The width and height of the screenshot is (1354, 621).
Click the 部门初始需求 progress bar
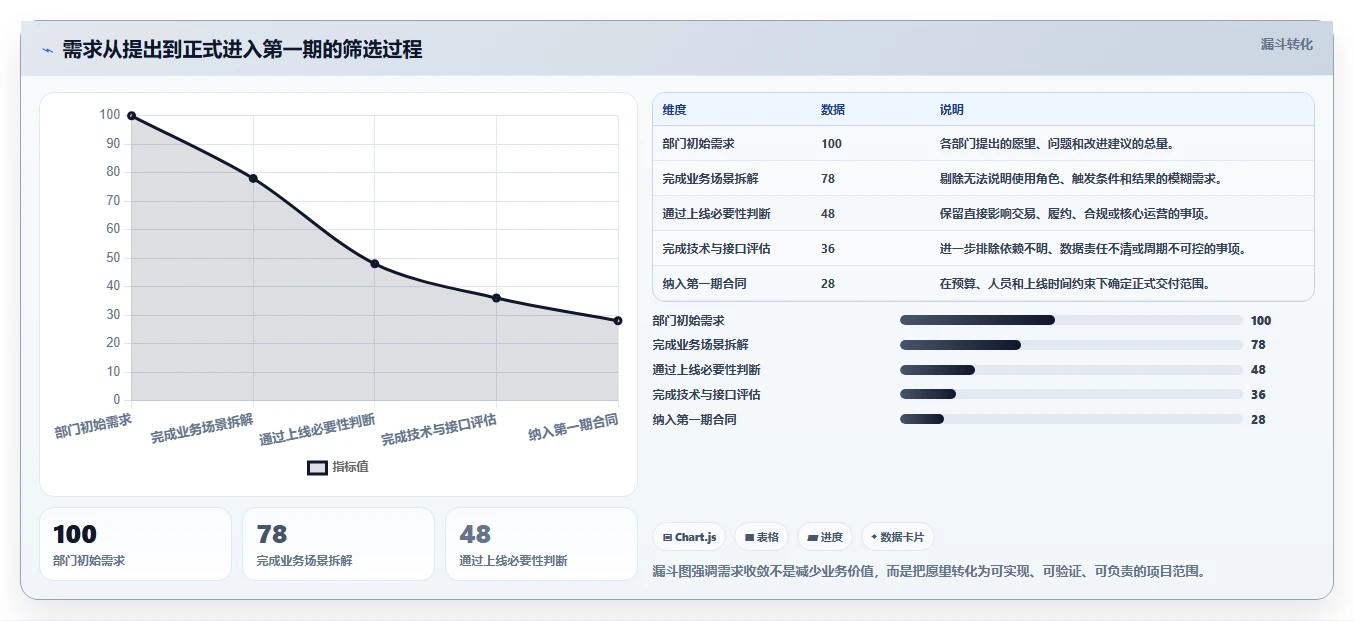click(1071, 320)
